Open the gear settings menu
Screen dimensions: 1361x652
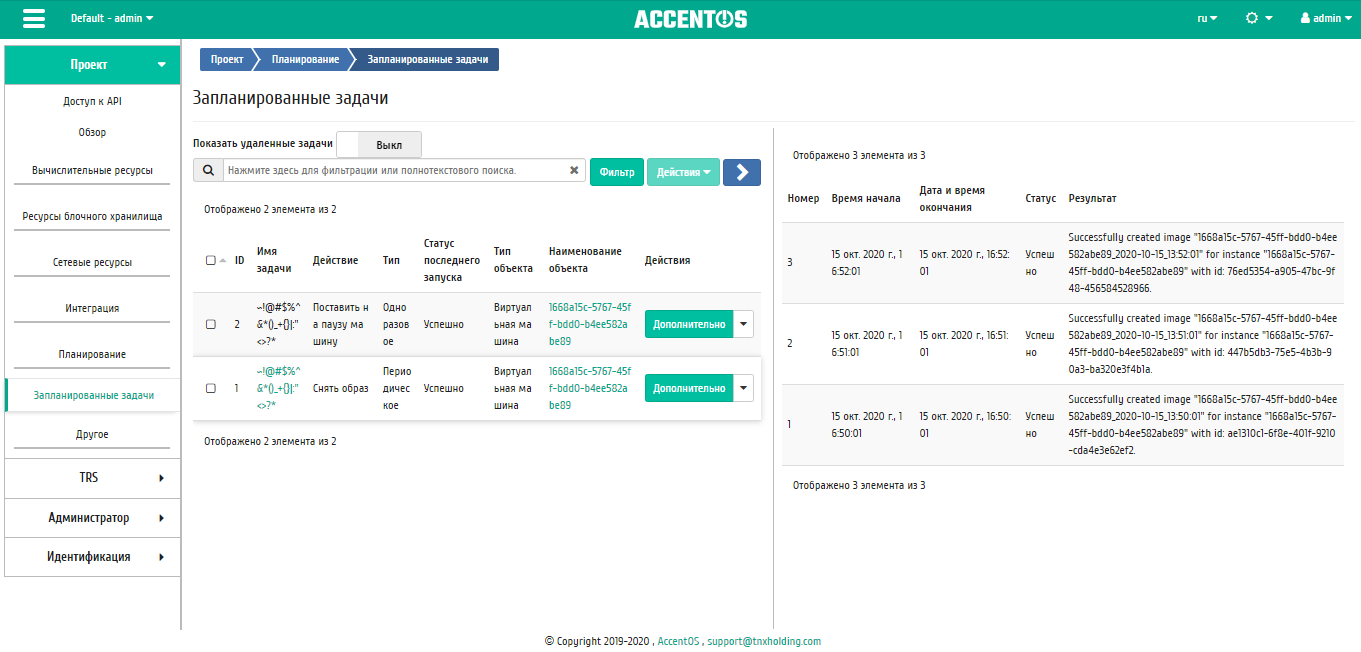click(1259, 19)
